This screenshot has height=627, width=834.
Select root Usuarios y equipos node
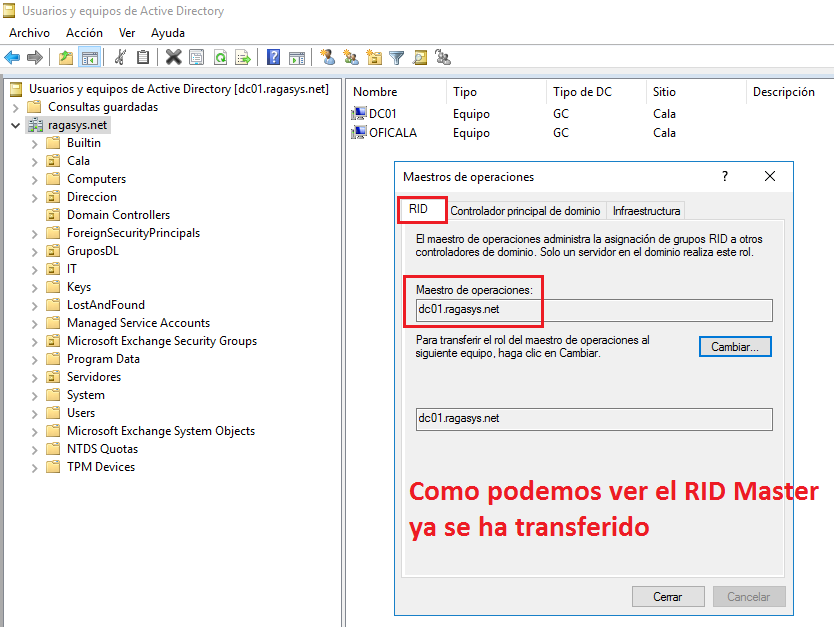point(179,89)
